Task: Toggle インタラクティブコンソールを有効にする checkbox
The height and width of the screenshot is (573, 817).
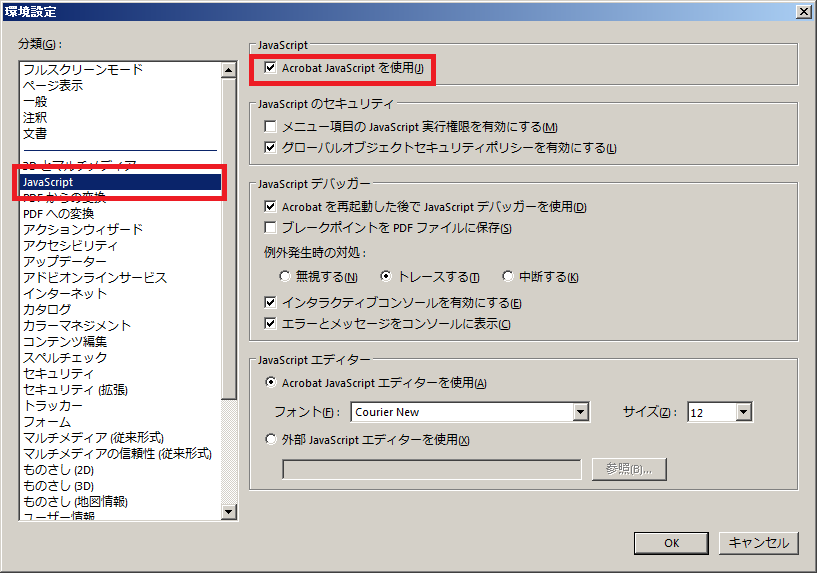Action: pyautogui.click(x=270, y=303)
